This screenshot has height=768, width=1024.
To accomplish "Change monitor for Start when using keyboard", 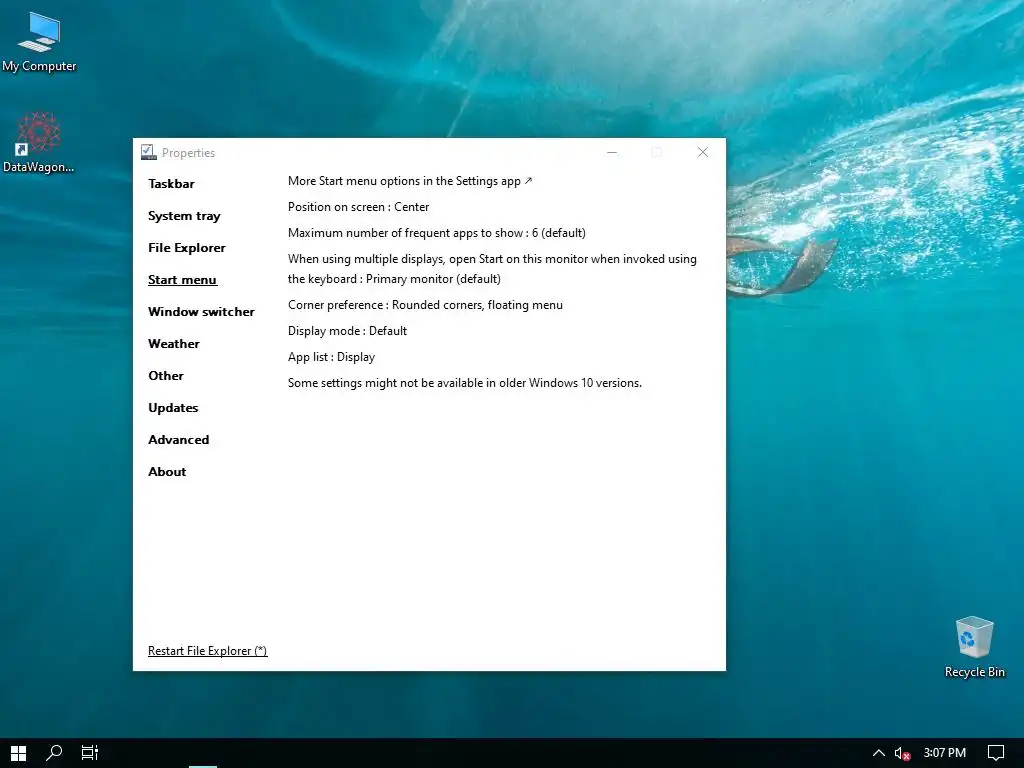I will tap(492, 269).
